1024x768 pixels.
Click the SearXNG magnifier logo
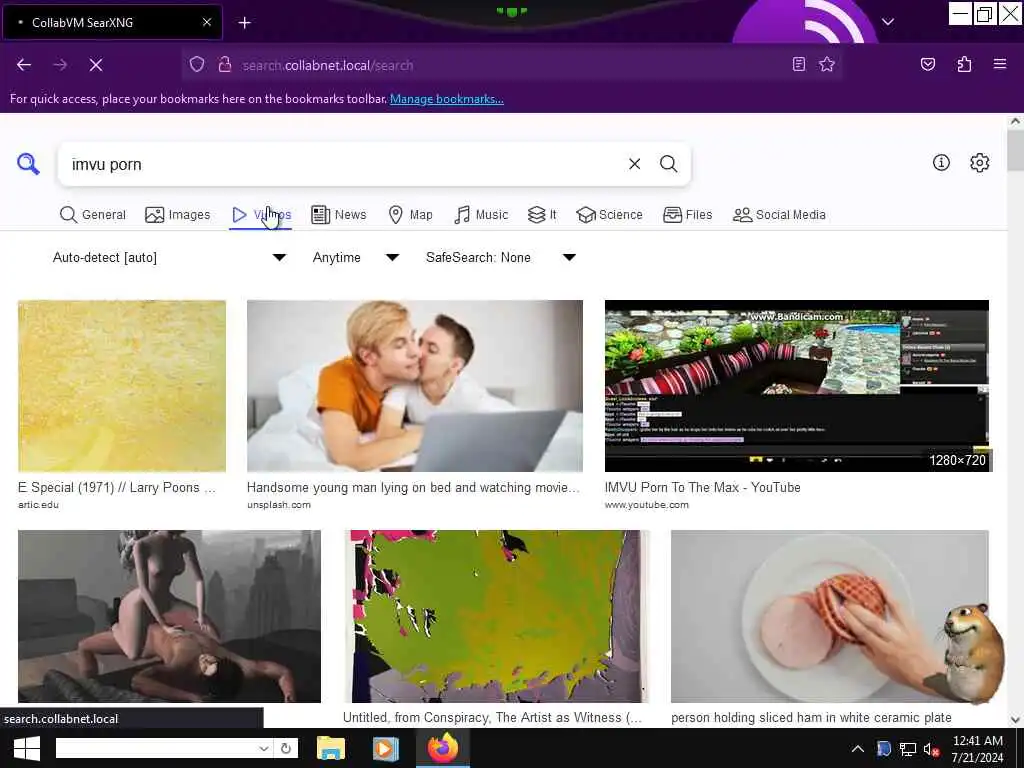(28, 164)
